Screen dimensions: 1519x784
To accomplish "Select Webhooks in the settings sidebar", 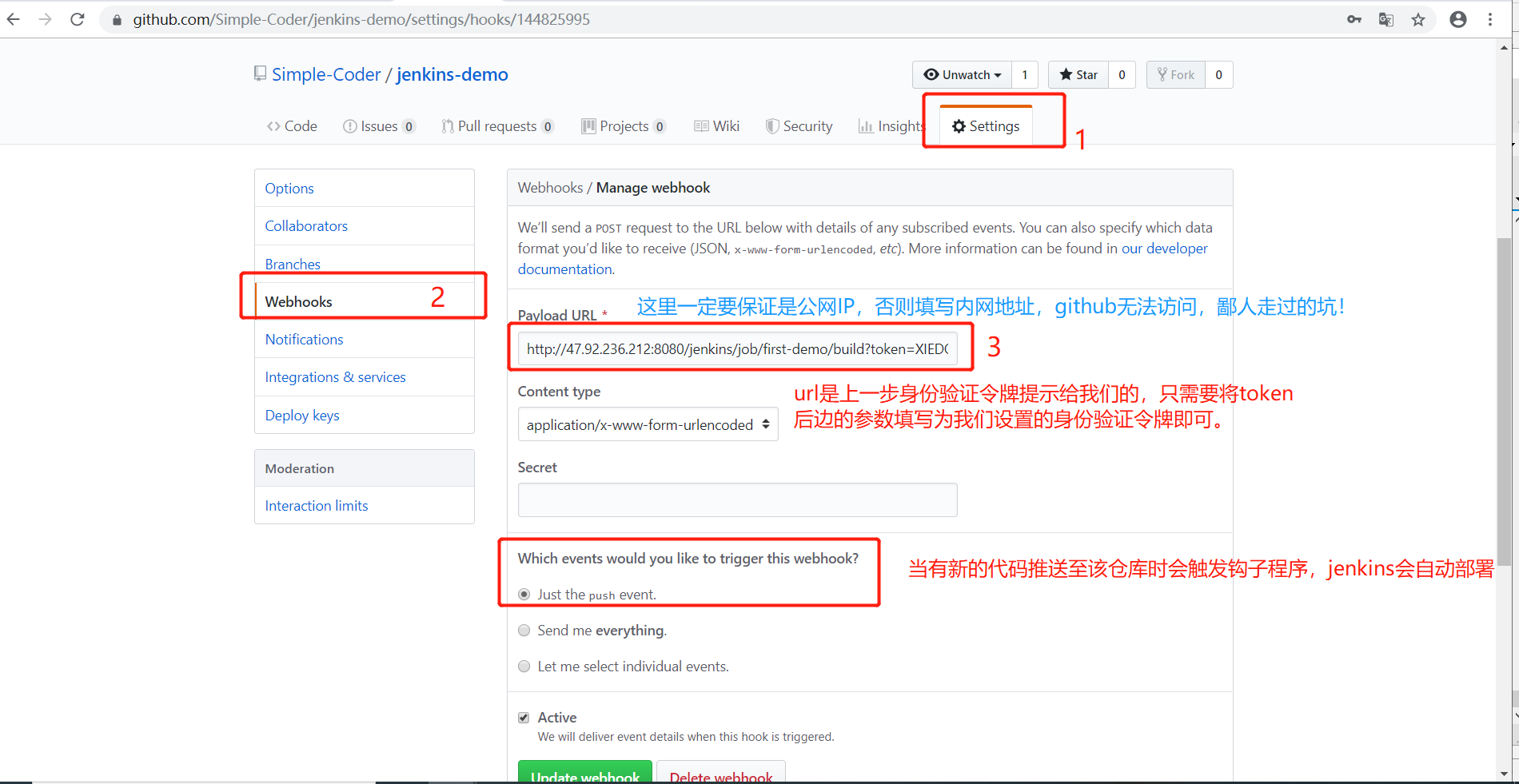I will pos(365,301).
